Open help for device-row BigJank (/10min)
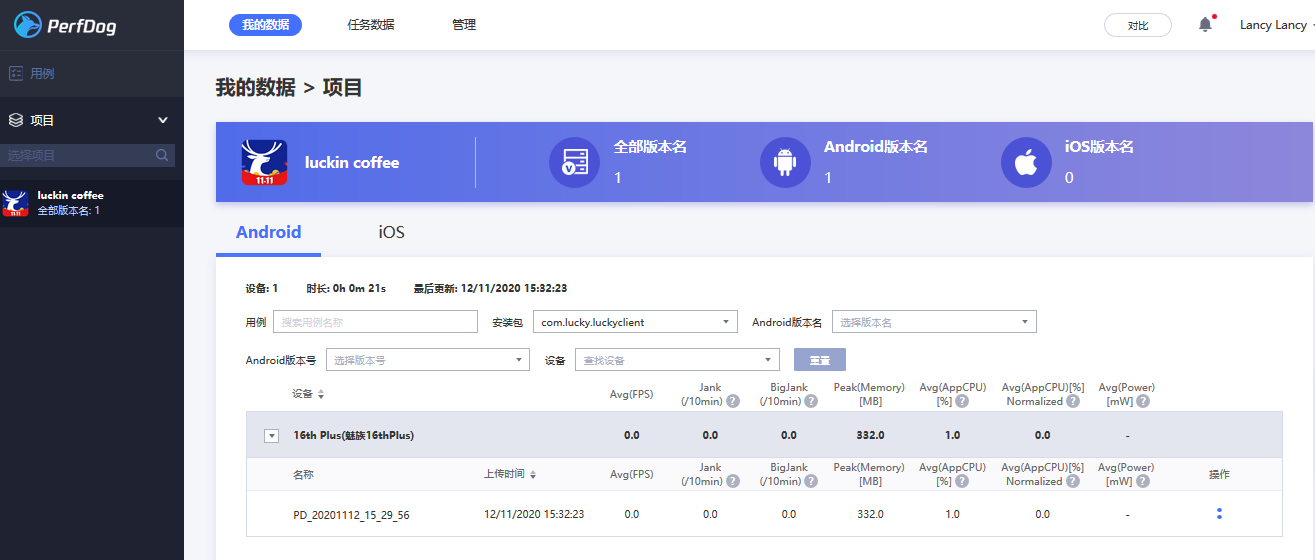1315x560 pixels. 811,401
